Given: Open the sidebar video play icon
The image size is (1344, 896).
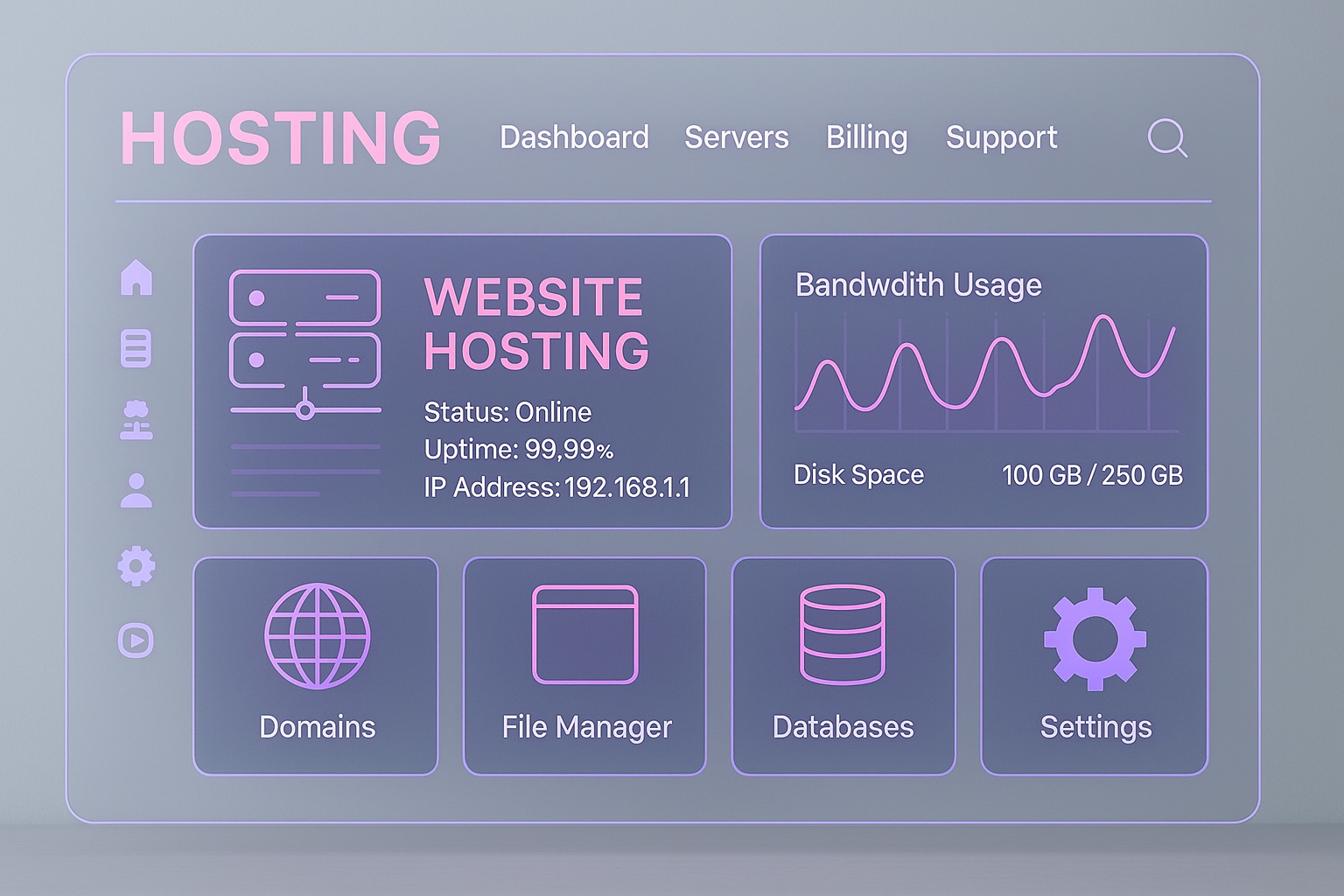Looking at the screenshot, I should tap(136, 640).
